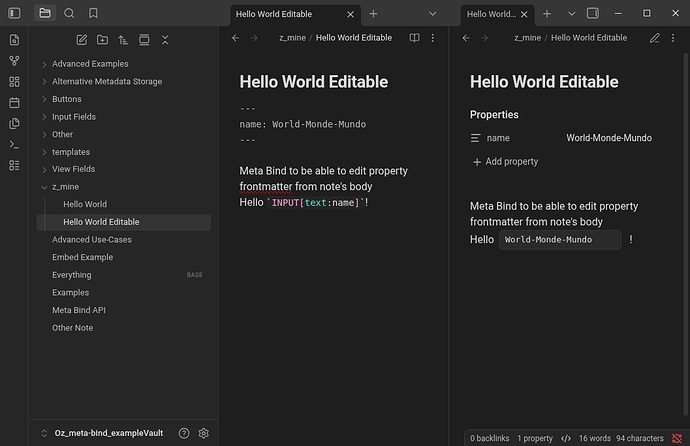Open the help icon

tap(184, 433)
